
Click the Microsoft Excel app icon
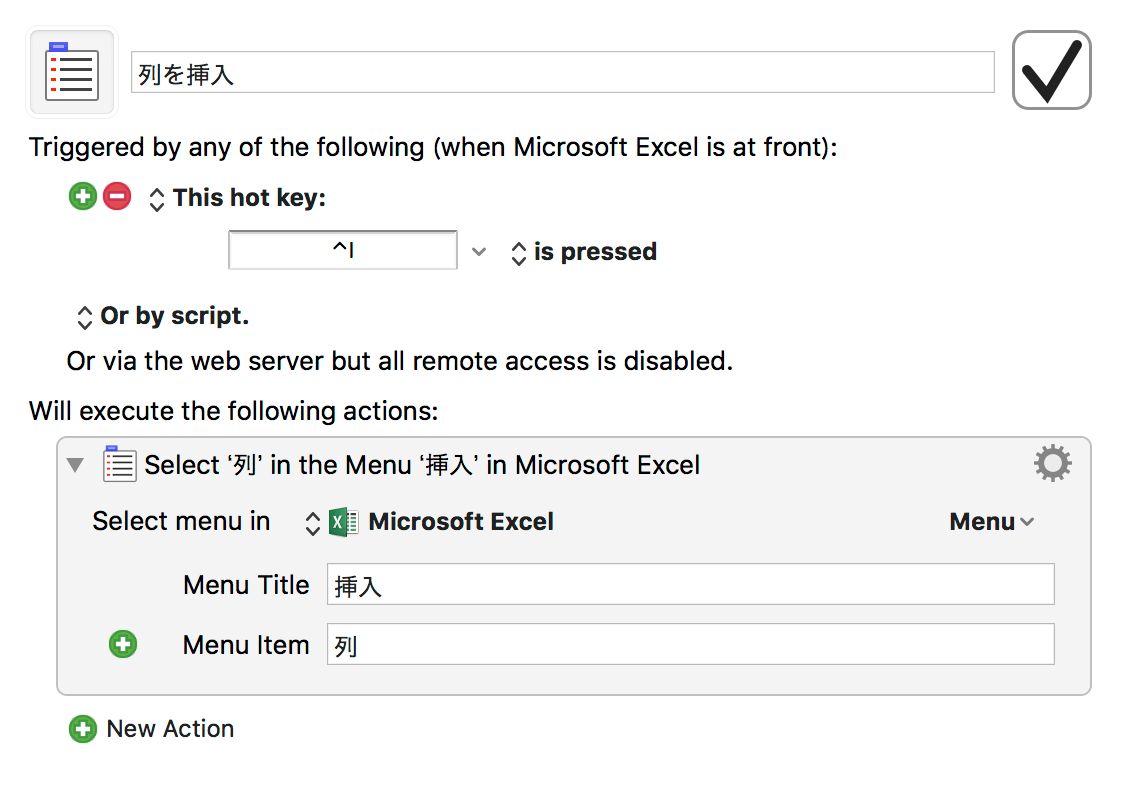[x=344, y=522]
